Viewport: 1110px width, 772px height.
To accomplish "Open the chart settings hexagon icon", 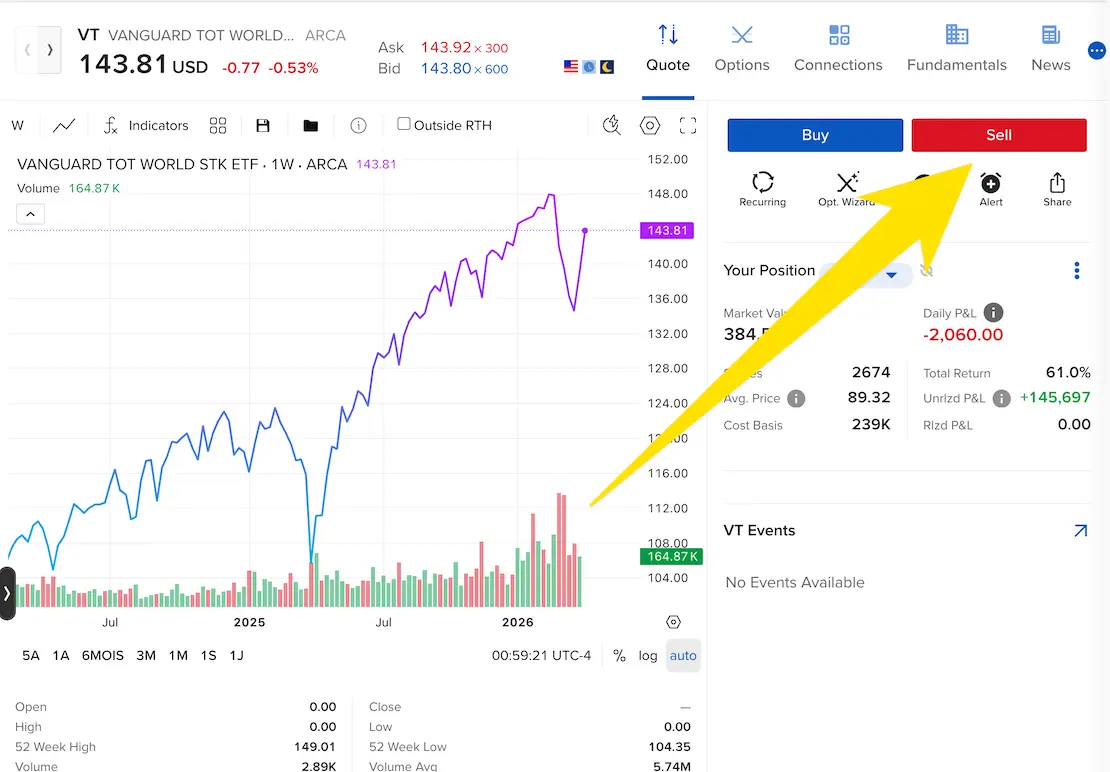I will click(650, 126).
